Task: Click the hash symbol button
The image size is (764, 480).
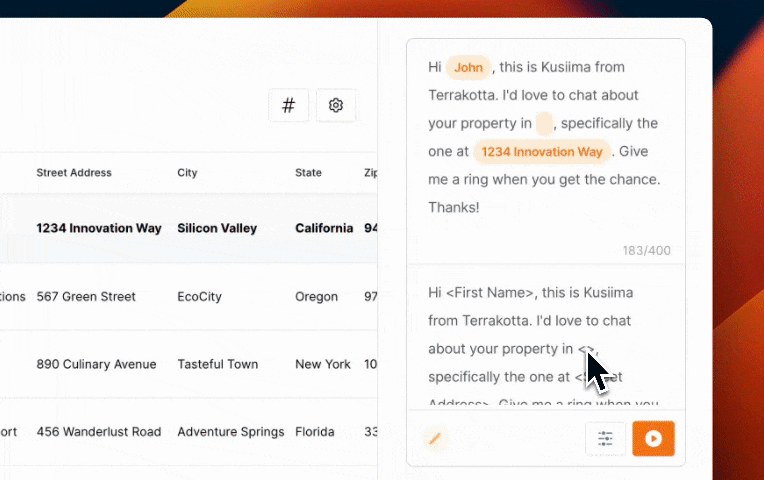Action: point(288,105)
